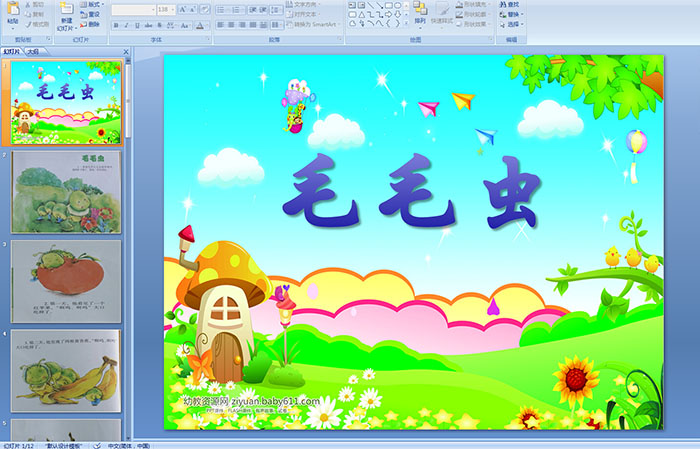
Task: Open the Align Text (对齐文本) menu
Action: [303, 14]
